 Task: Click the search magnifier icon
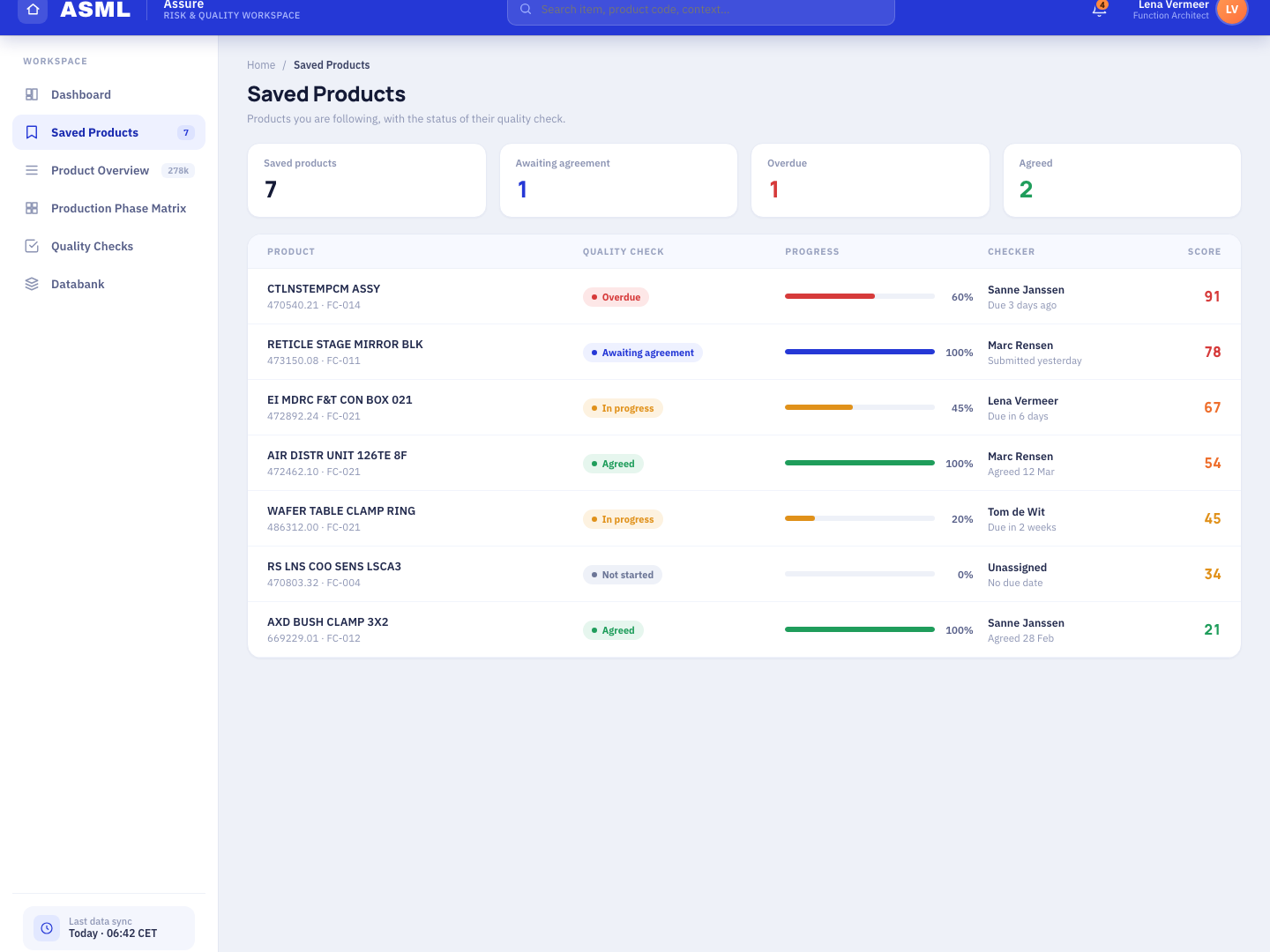click(x=526, y=9)
